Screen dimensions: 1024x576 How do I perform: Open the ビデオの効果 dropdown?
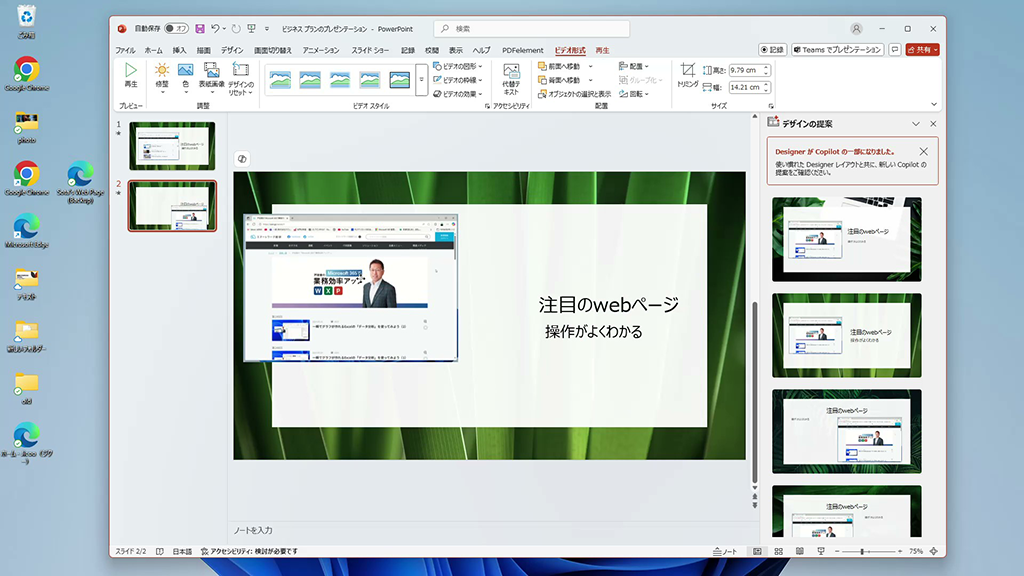coord(458,94)
